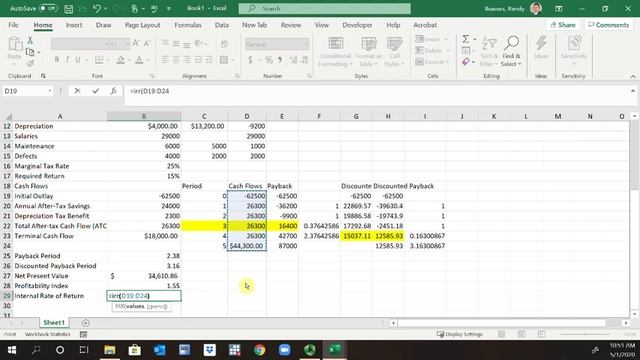Click the vertical scrollbar down arrow
Screen dimensions: 640x360
[634, 314]
